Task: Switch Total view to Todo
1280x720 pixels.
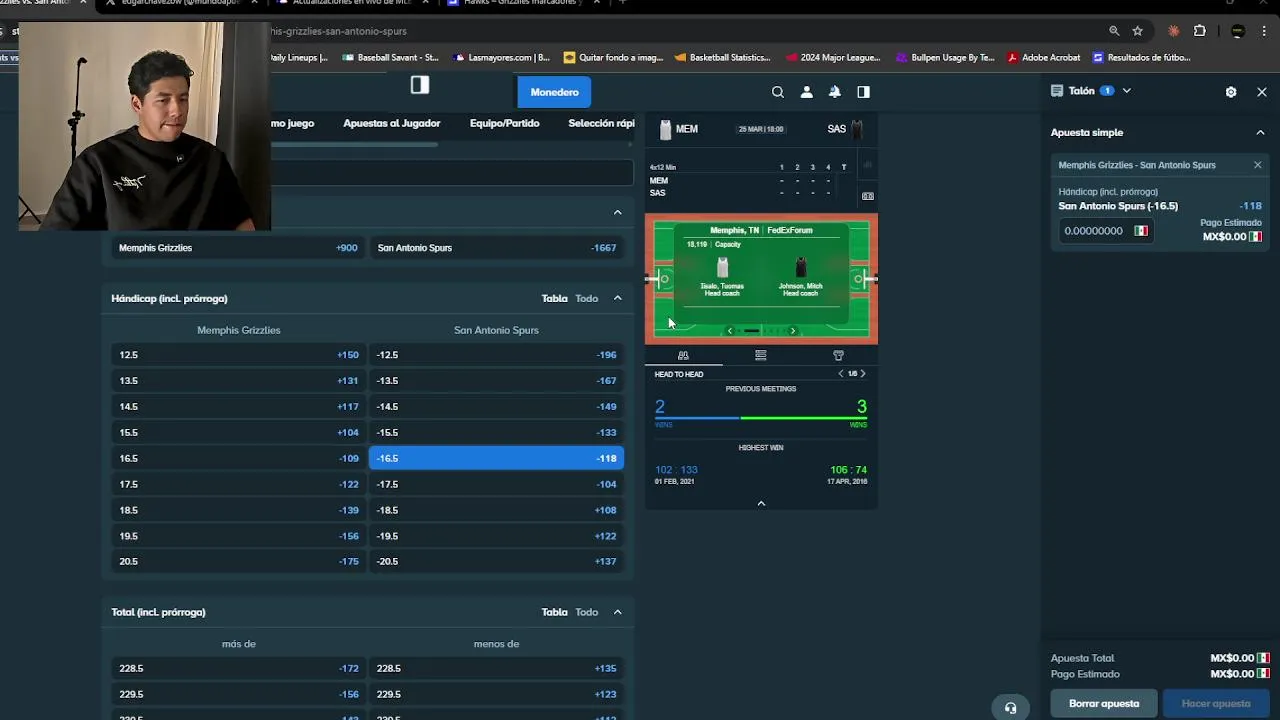Action: pyautogui.click(x=586, y=612)
